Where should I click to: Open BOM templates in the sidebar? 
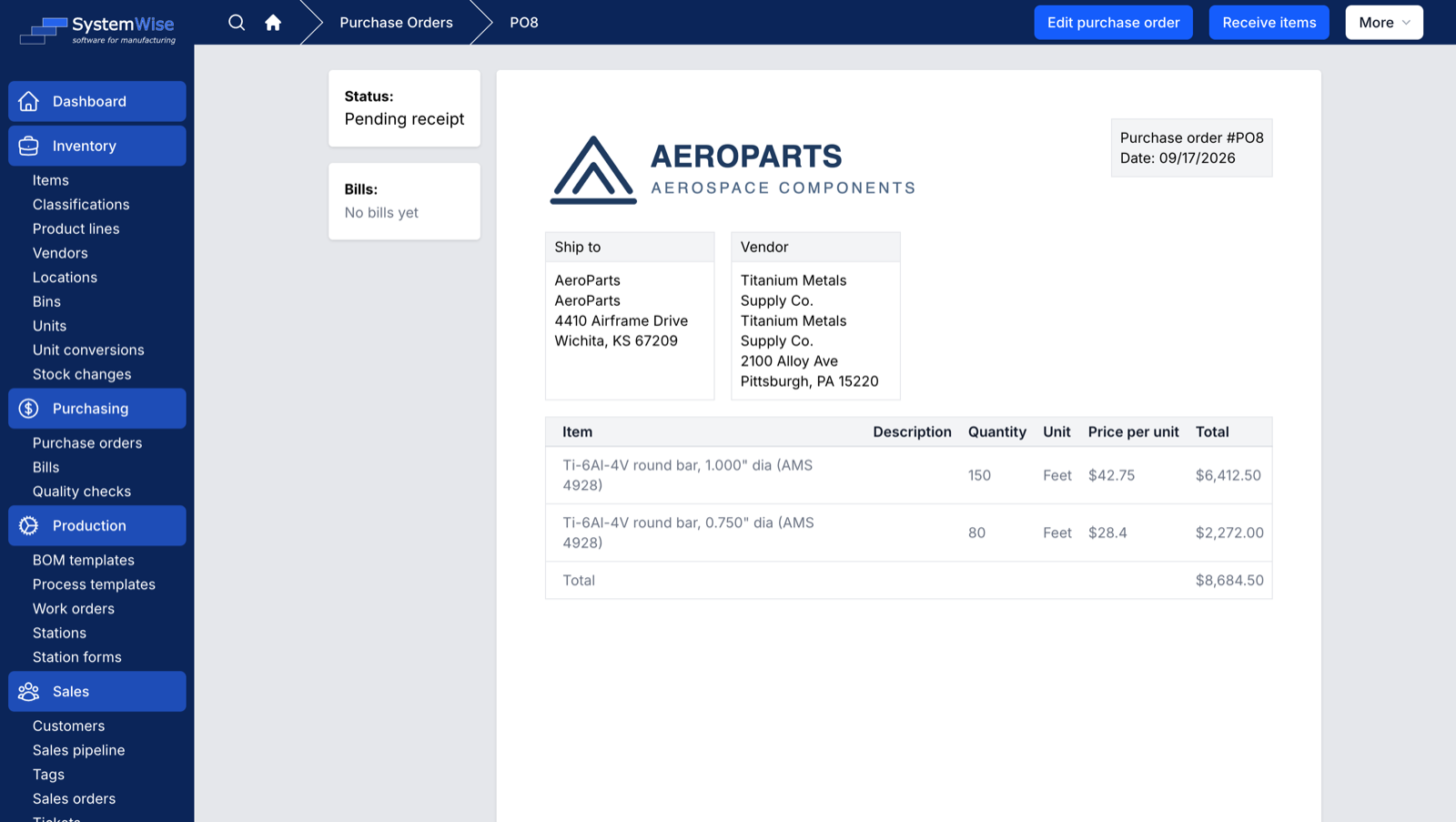coord(84,560)
